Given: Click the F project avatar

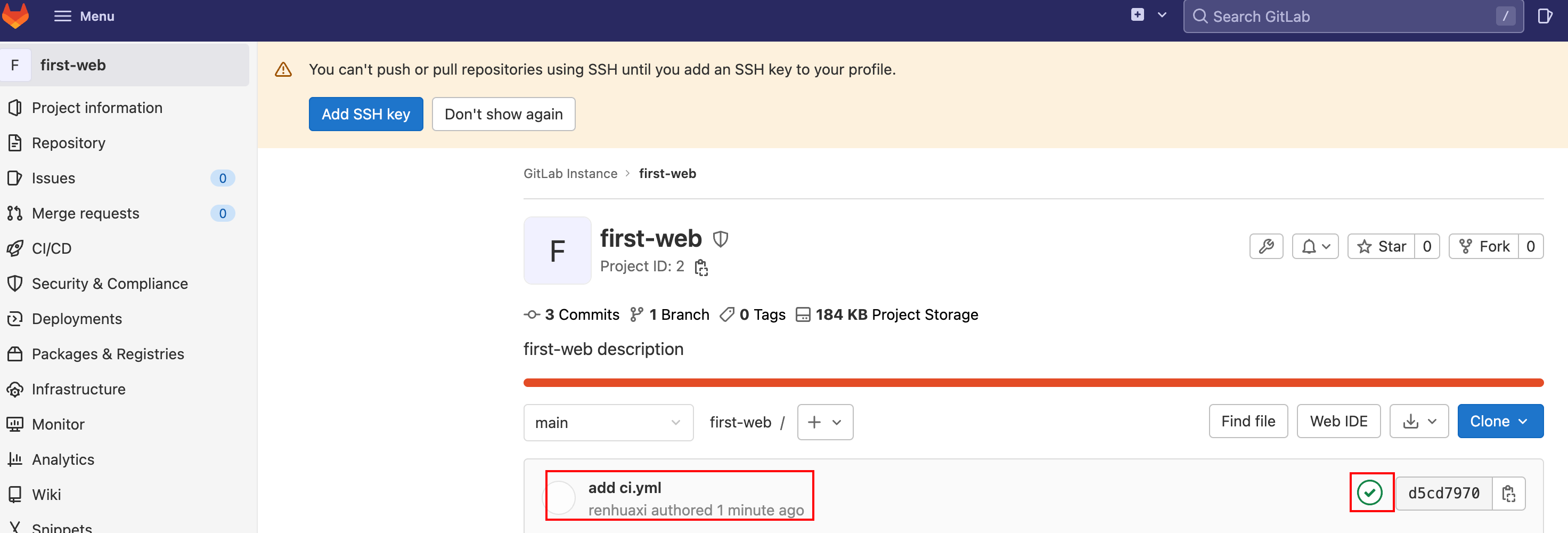Looking at the screenshot, I should point(558,251).
